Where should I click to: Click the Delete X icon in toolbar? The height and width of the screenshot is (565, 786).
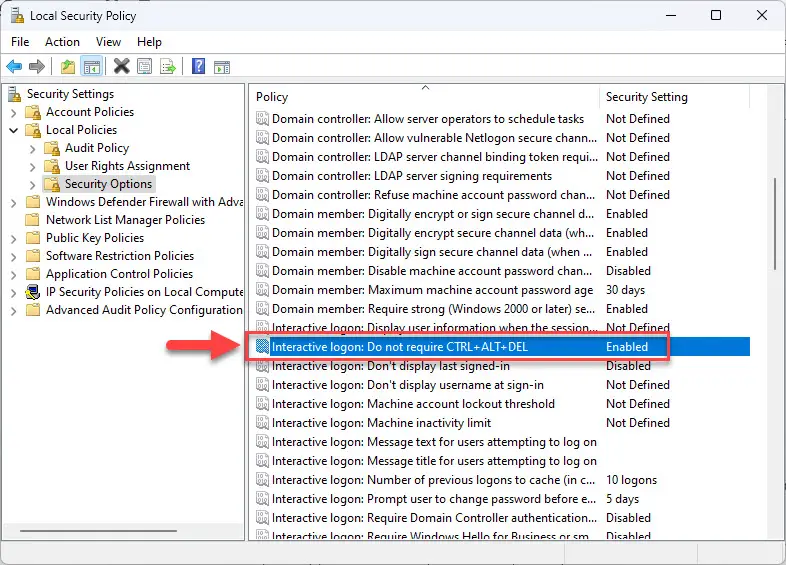[x=121, y=67]
